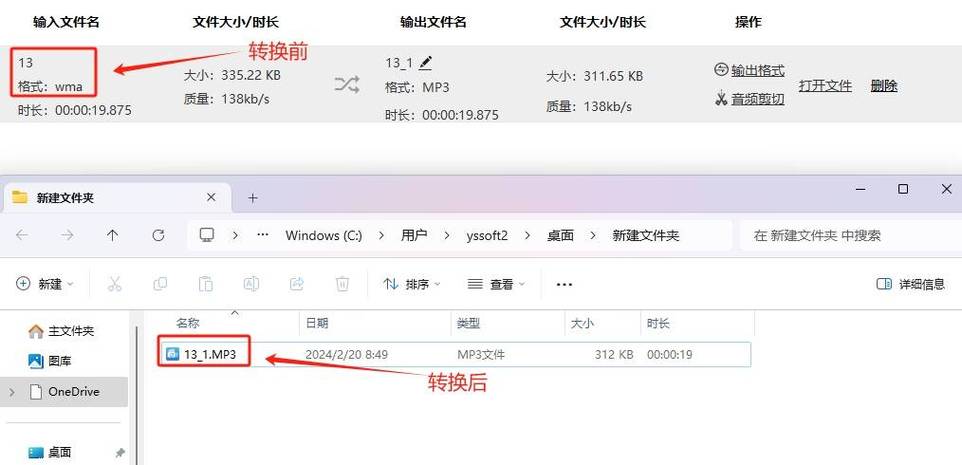Click the search box 在 新建文件夹 中搜索

[x=850, y=236]
